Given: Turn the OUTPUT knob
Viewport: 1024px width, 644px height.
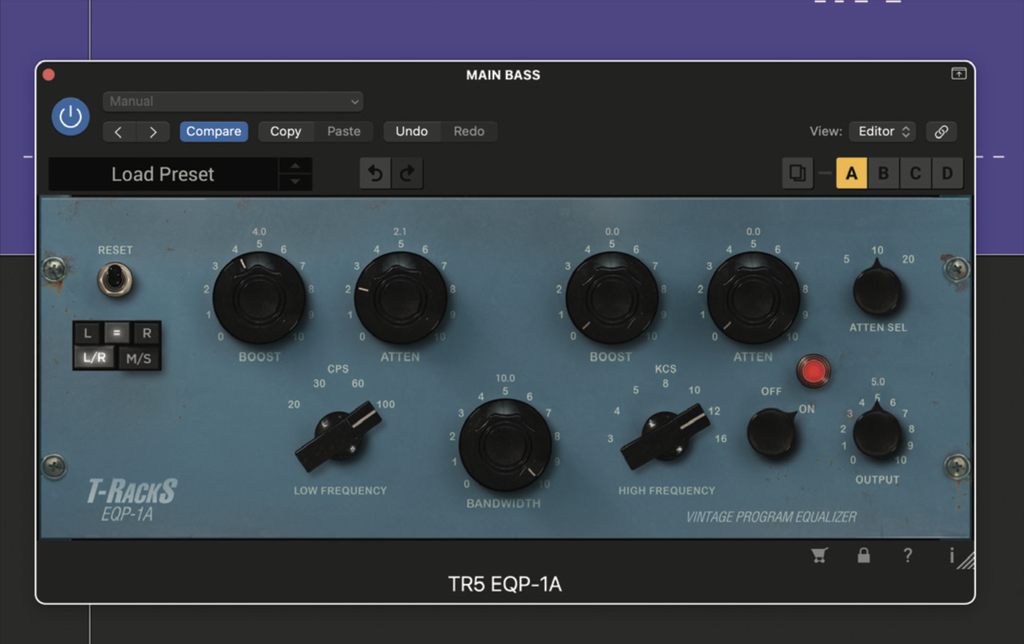Looking at the screenshot, I should [878, 432].
